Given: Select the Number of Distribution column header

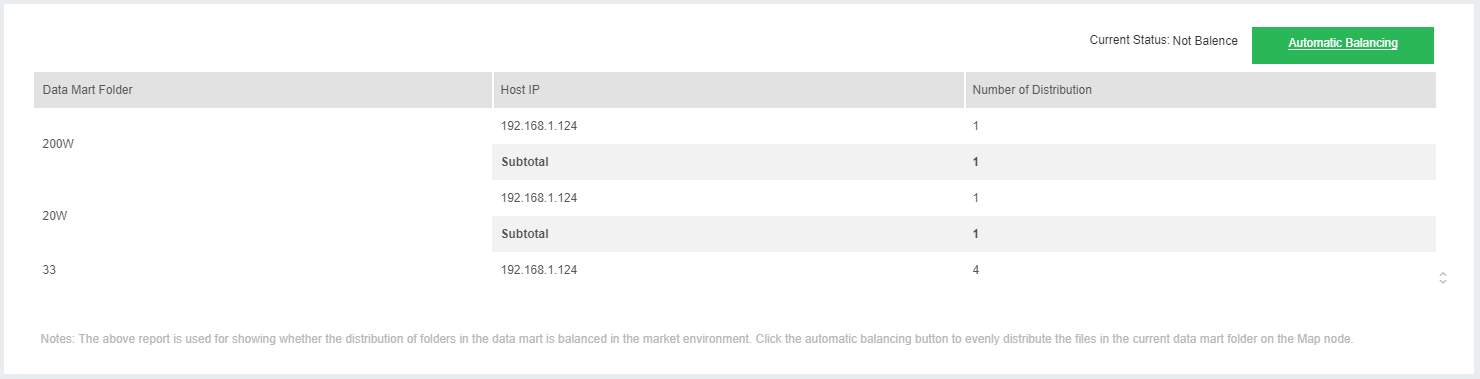Looking at the screenshot, I should 1201,90.
